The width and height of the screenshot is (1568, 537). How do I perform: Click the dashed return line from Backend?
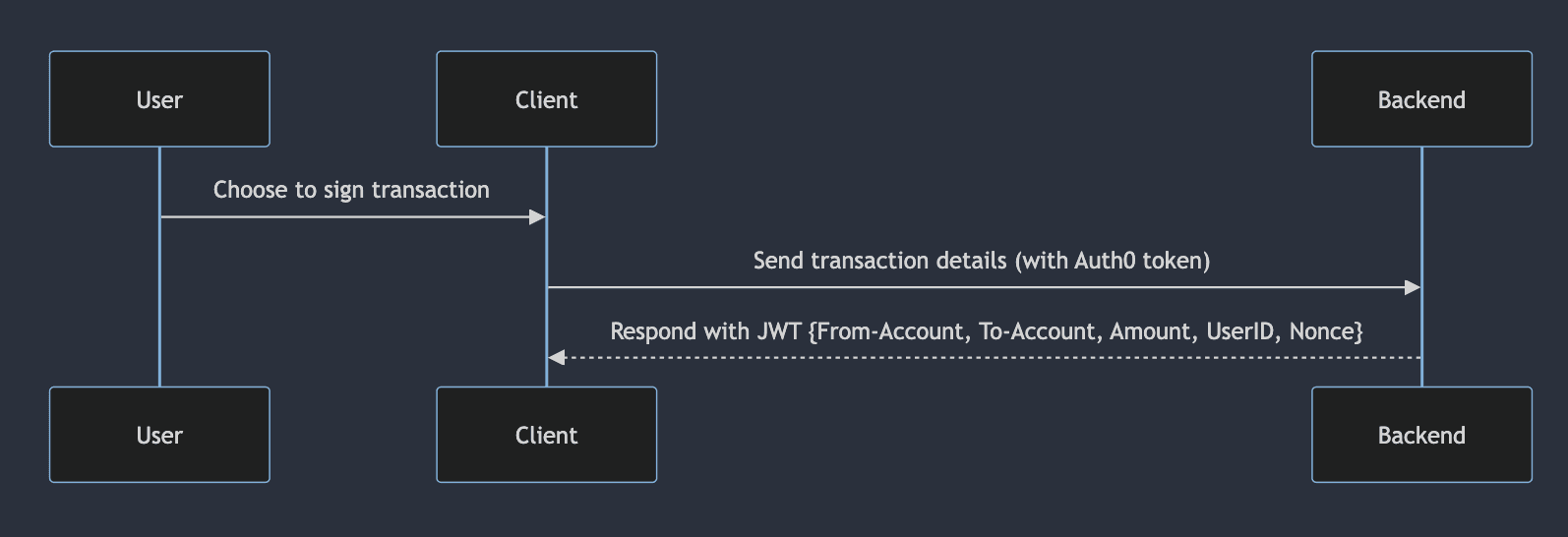(x=984, y=357)
